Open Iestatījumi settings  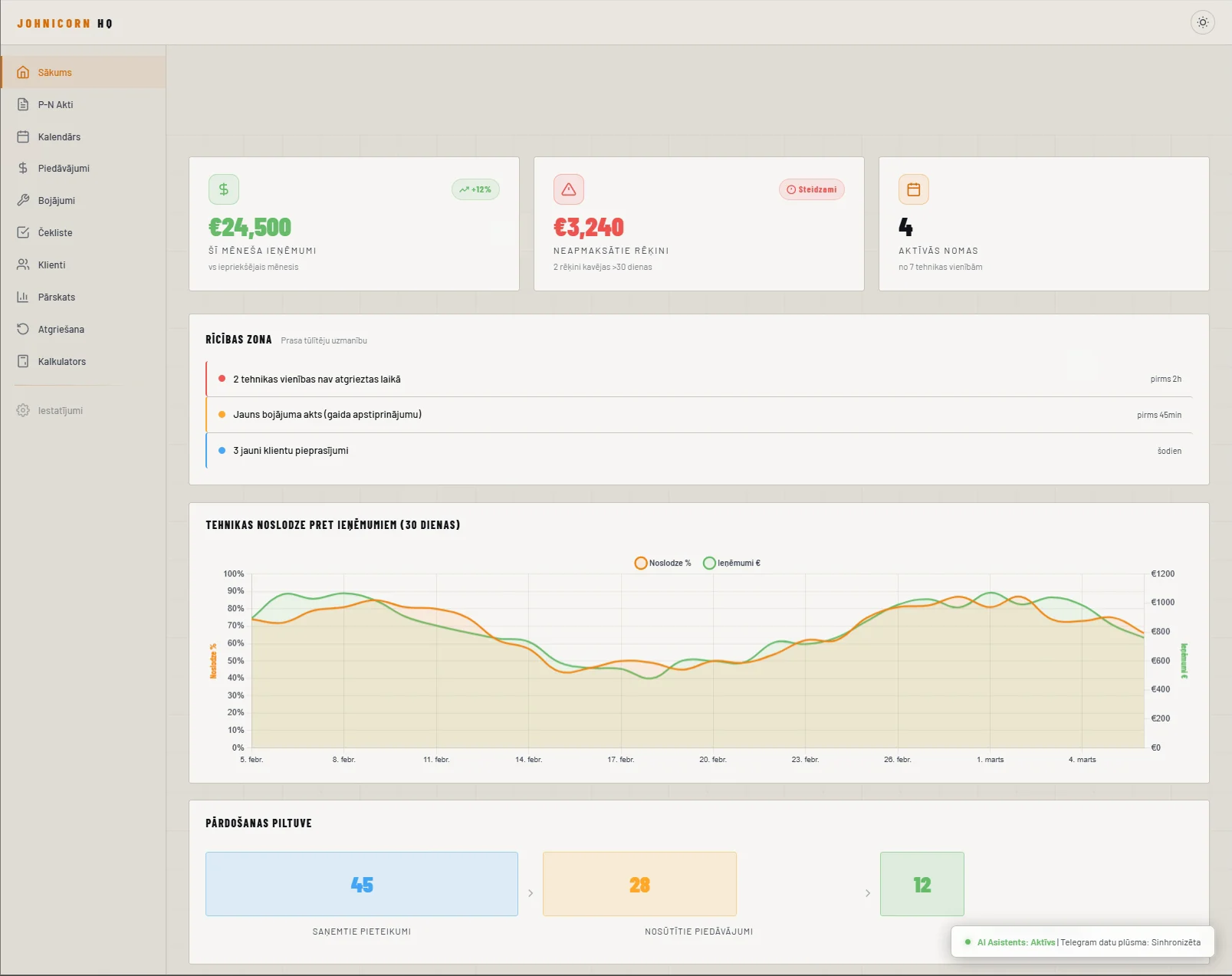pyautogui.click(x=83, y=410)
